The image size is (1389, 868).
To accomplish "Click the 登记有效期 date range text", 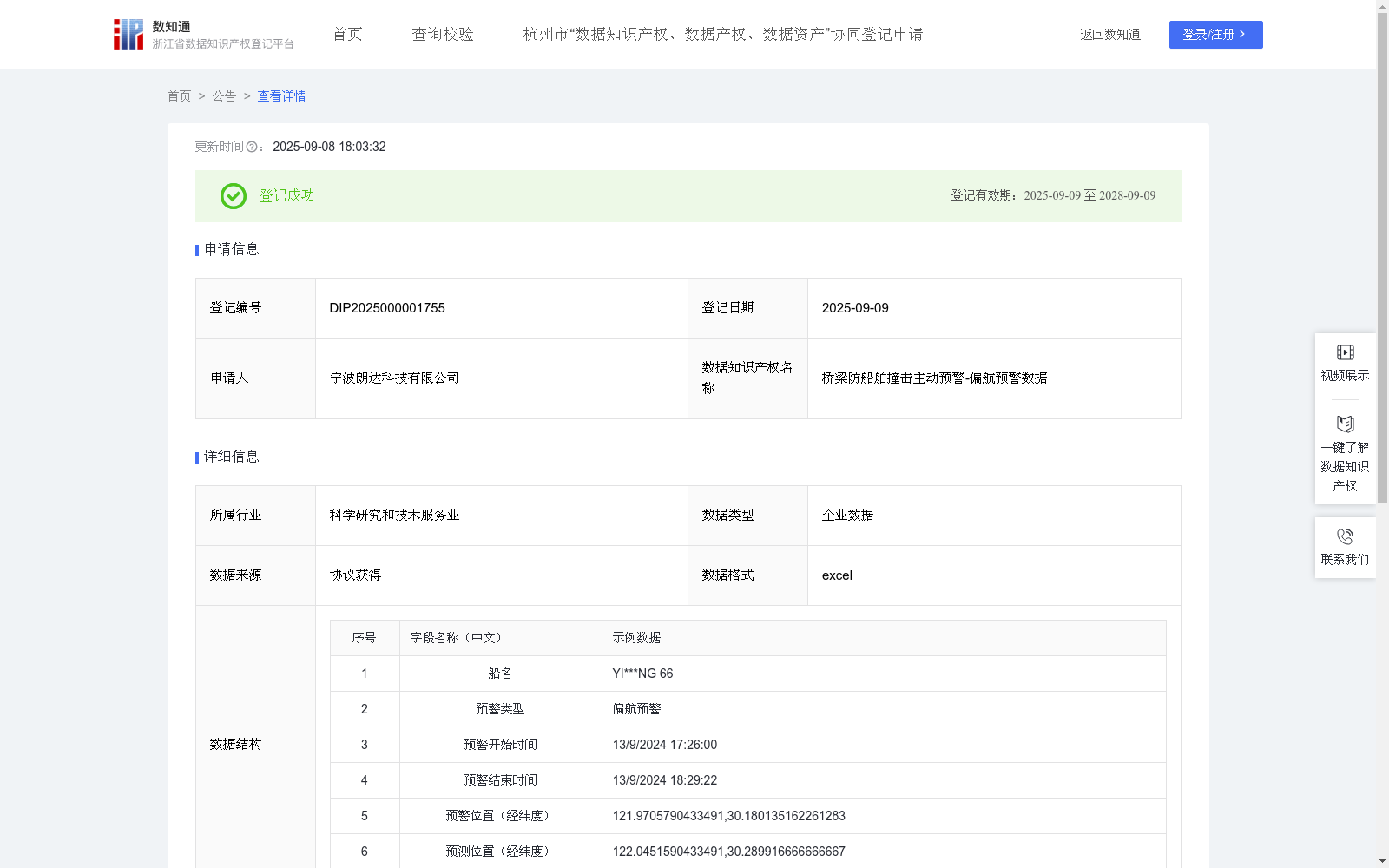I will click(1089, 196).
